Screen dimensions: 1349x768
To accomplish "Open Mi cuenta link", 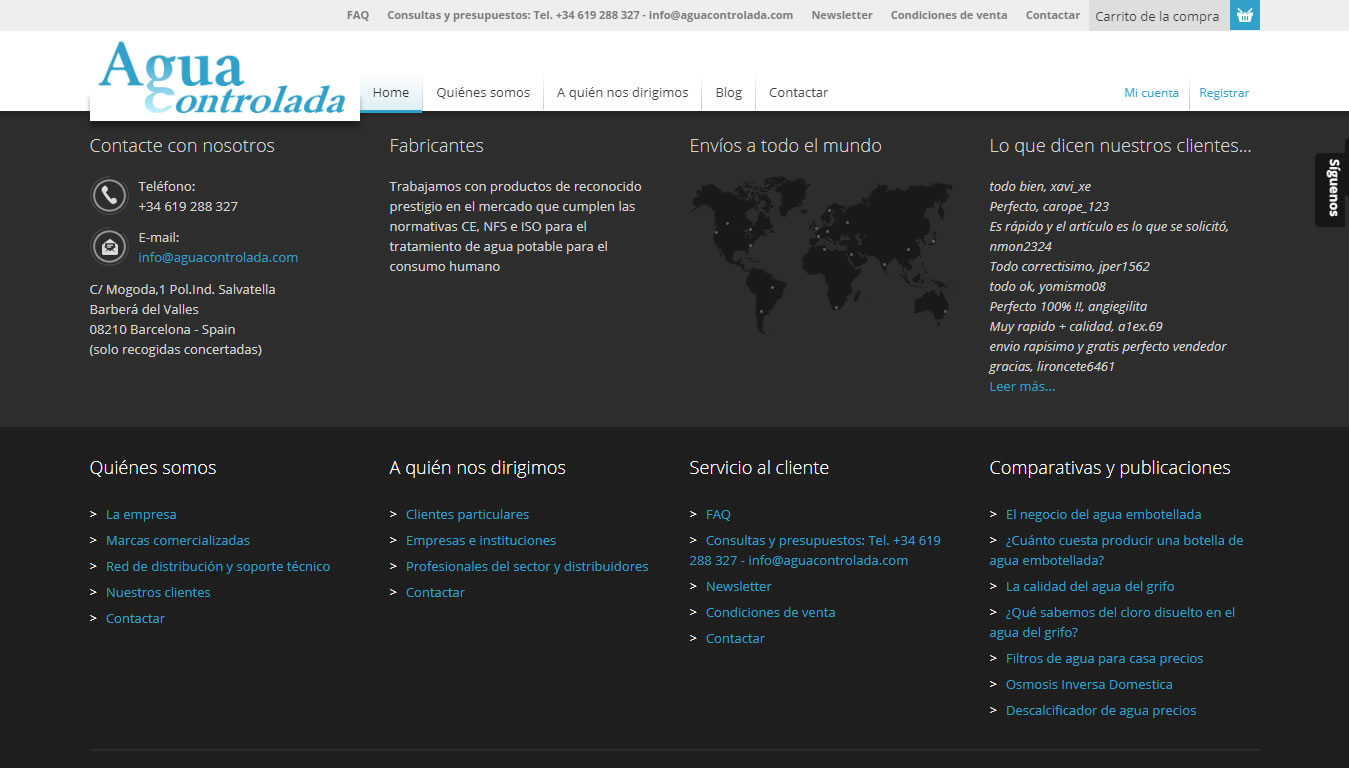I will tap(1151, 93).
